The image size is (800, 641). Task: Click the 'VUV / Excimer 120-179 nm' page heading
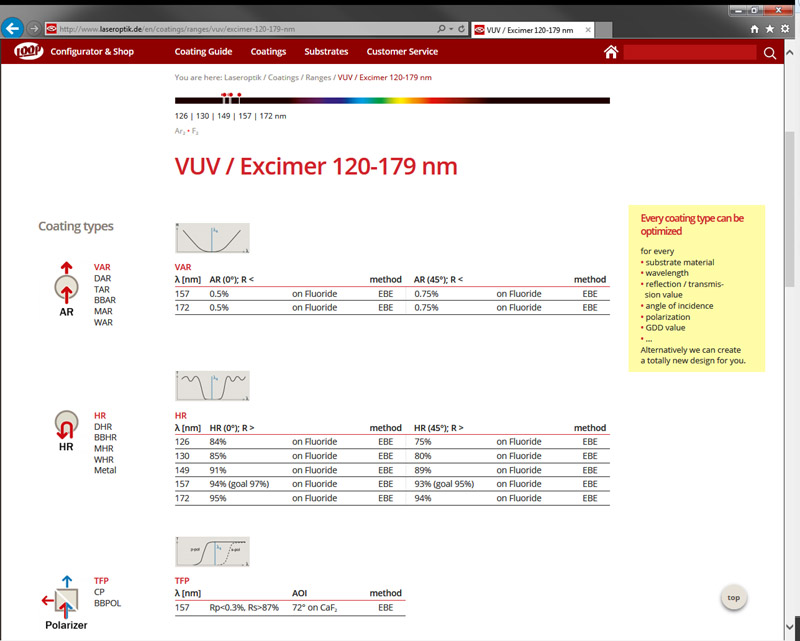point(316,166)
